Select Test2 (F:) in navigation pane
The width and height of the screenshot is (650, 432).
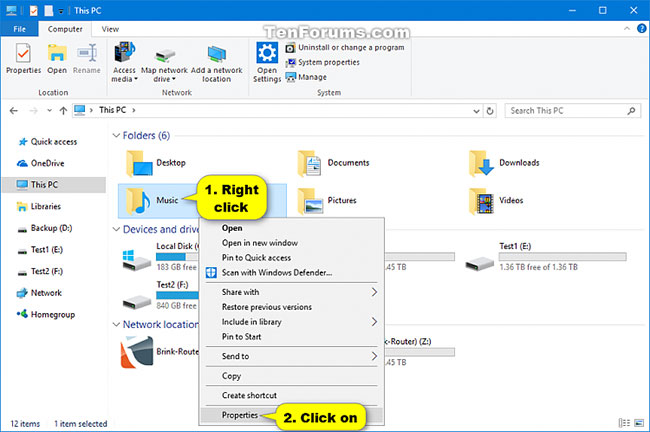point(40,271)
